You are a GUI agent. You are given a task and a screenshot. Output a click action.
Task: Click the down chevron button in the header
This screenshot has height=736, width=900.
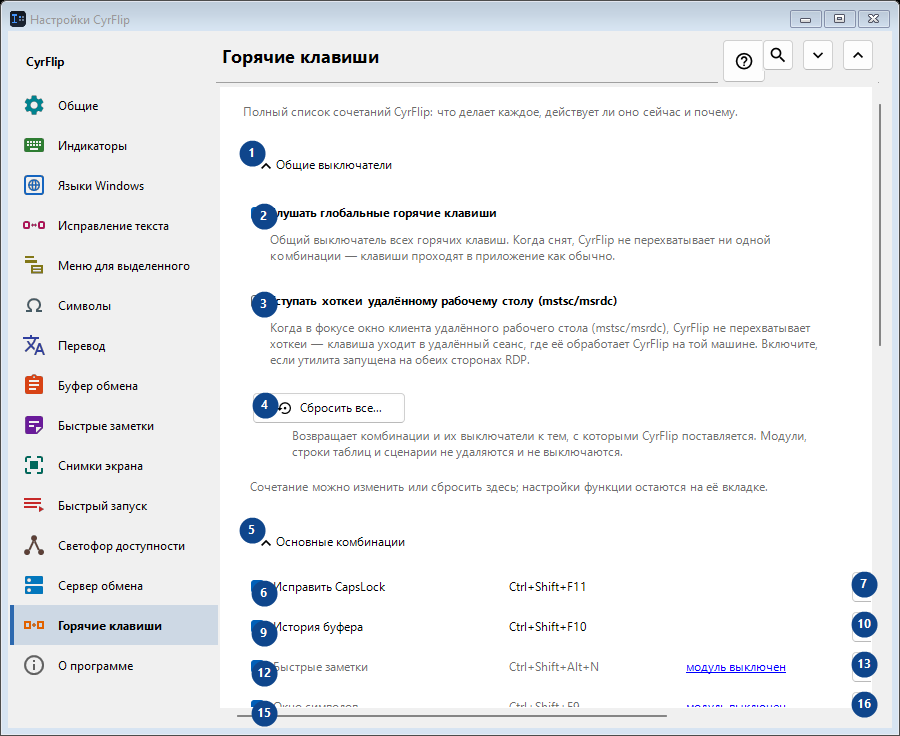point(818,55)
